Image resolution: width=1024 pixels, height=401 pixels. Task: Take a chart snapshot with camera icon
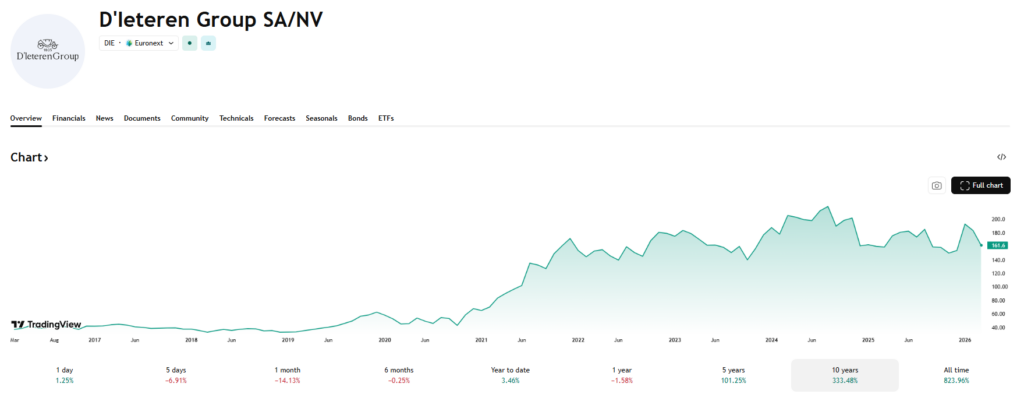pos(936,185)
